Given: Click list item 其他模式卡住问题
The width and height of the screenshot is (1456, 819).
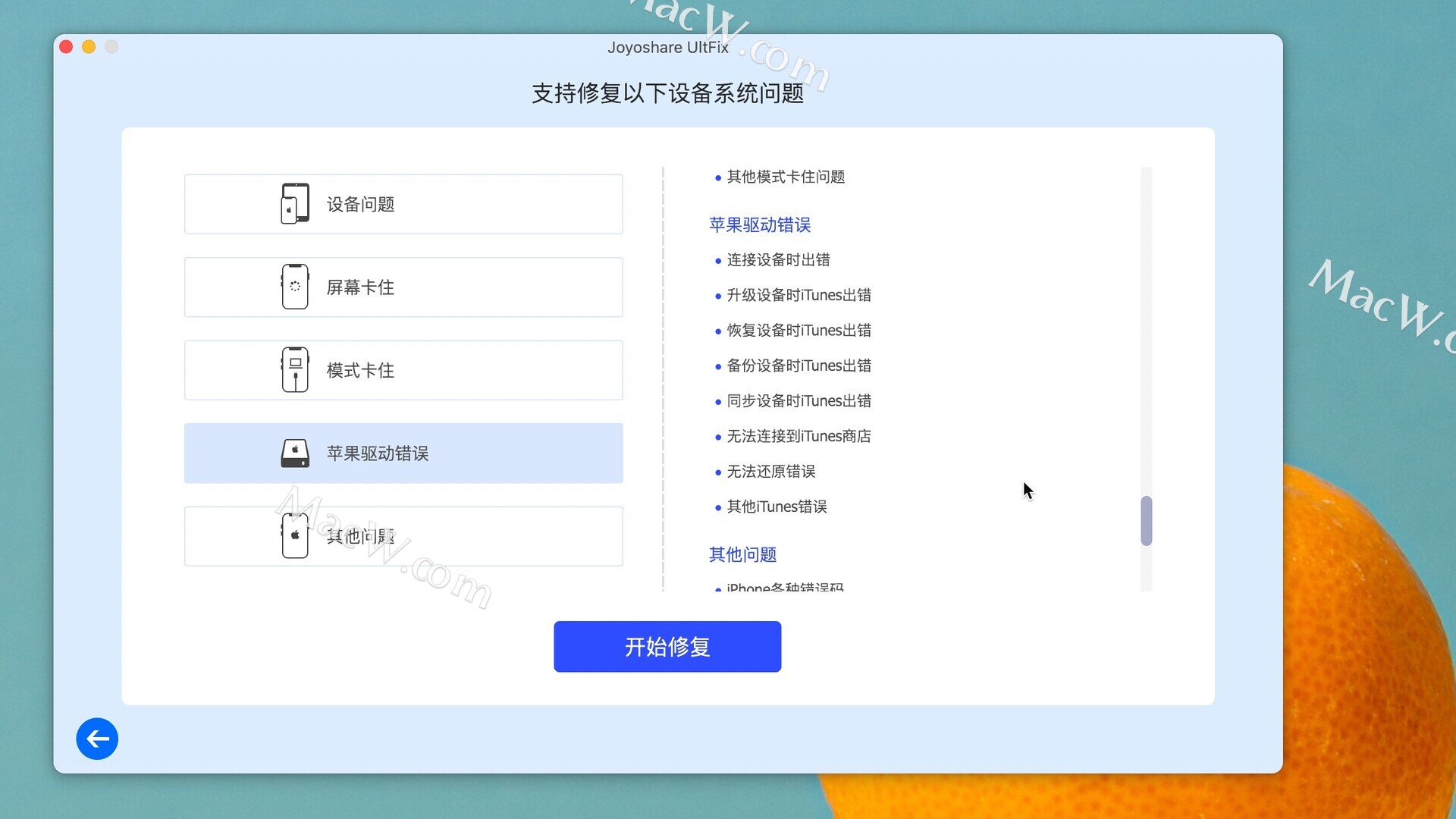Looking at the screenshot, I should (786, 177).
